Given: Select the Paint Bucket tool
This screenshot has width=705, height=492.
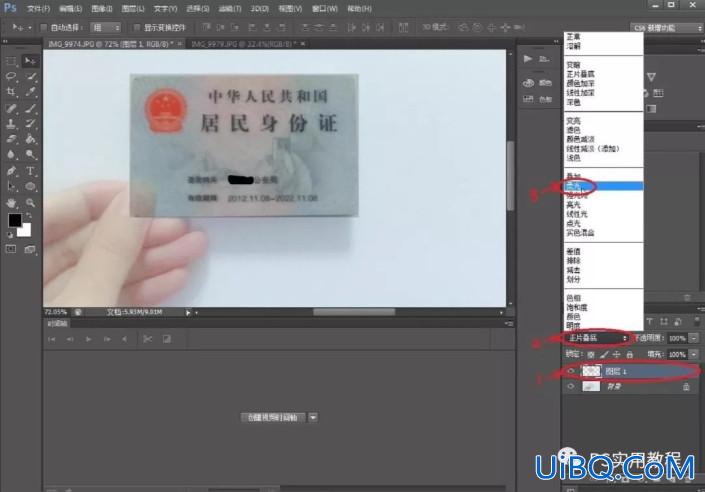Looking at the screenshot, I should 30,139.
